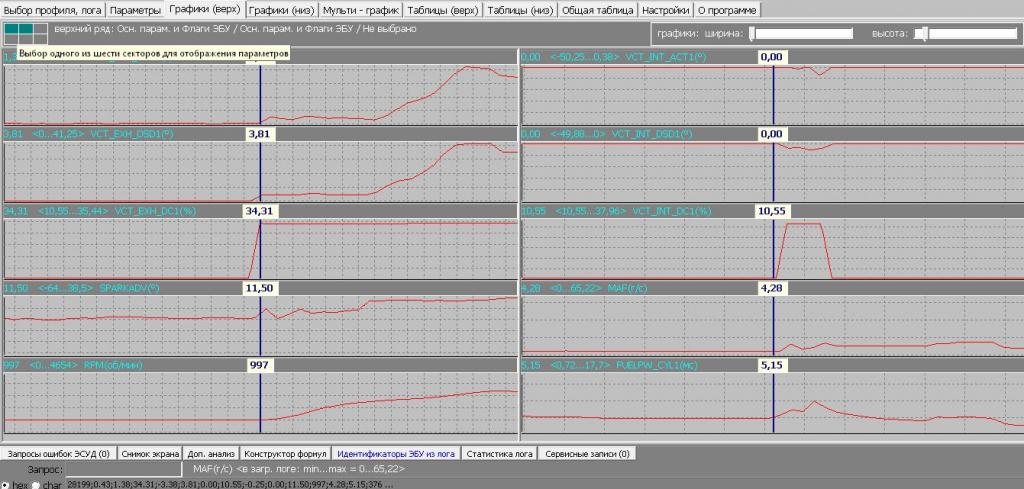Click the RPM(об/мин) graph header

(x=260, y=365)
